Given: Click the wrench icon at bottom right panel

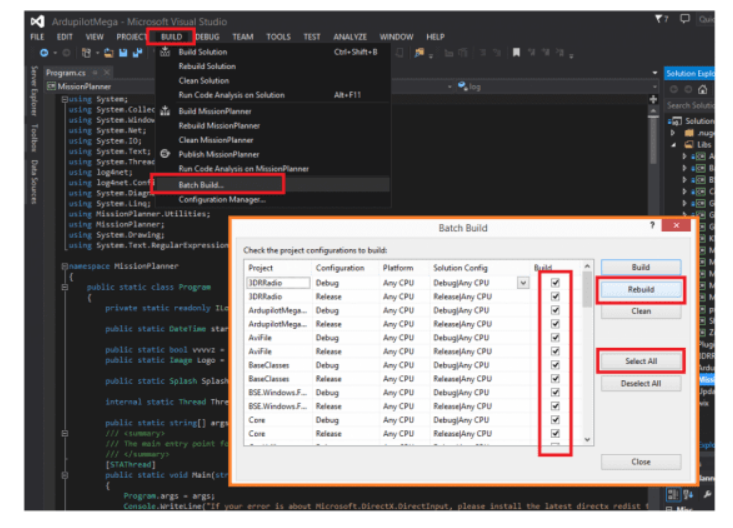Looking at the screenshot, I should pyautogui.click(x=707, y=494).
